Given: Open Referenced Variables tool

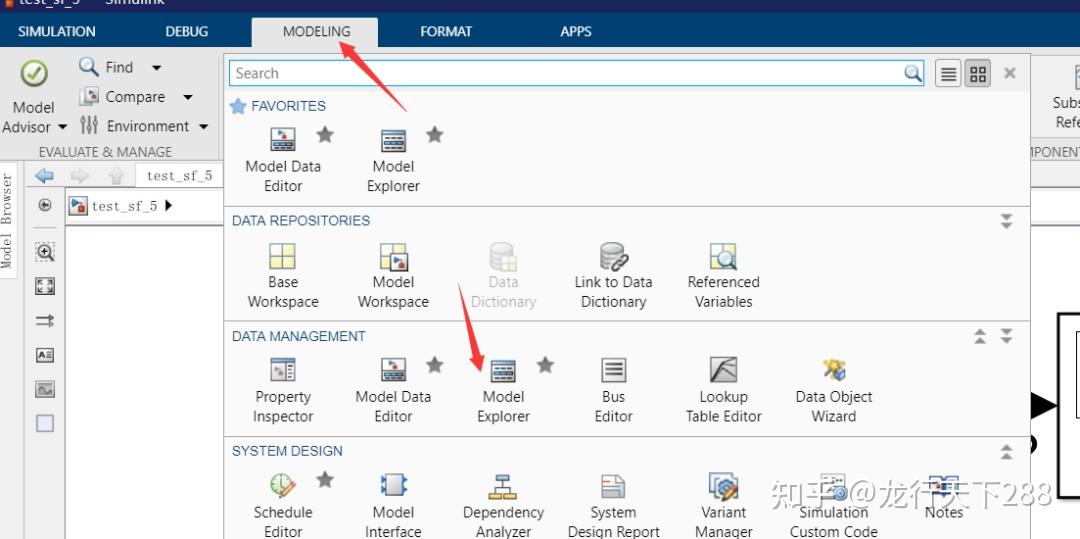Looking at the screenshot, I should (x=723, y=275).
